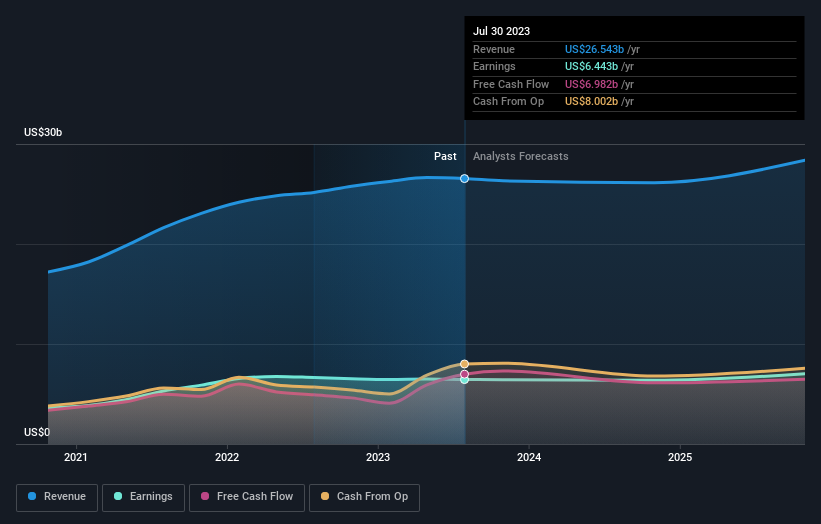Click the orange Cash From Op data point
This screenshot has height=524, width=821.
(x=464, y=364)
